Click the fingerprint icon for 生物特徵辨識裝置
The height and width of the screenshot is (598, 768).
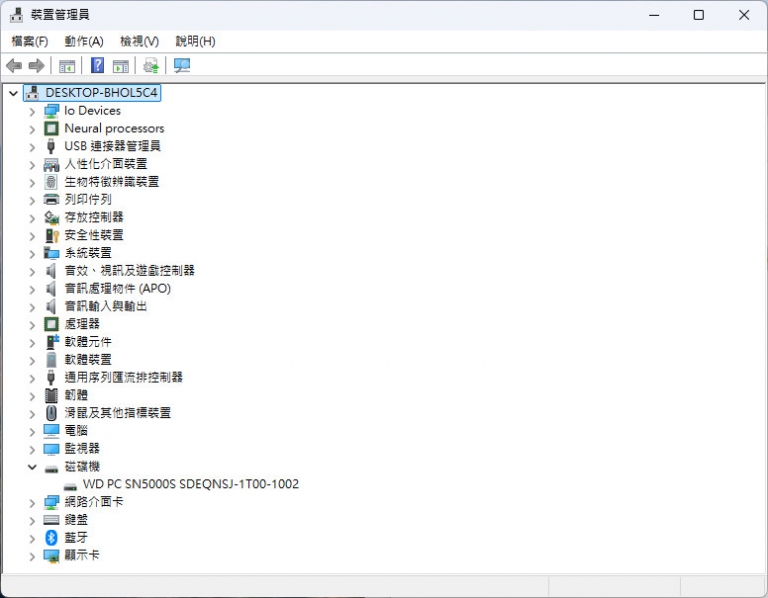click(x=51, y=182)
